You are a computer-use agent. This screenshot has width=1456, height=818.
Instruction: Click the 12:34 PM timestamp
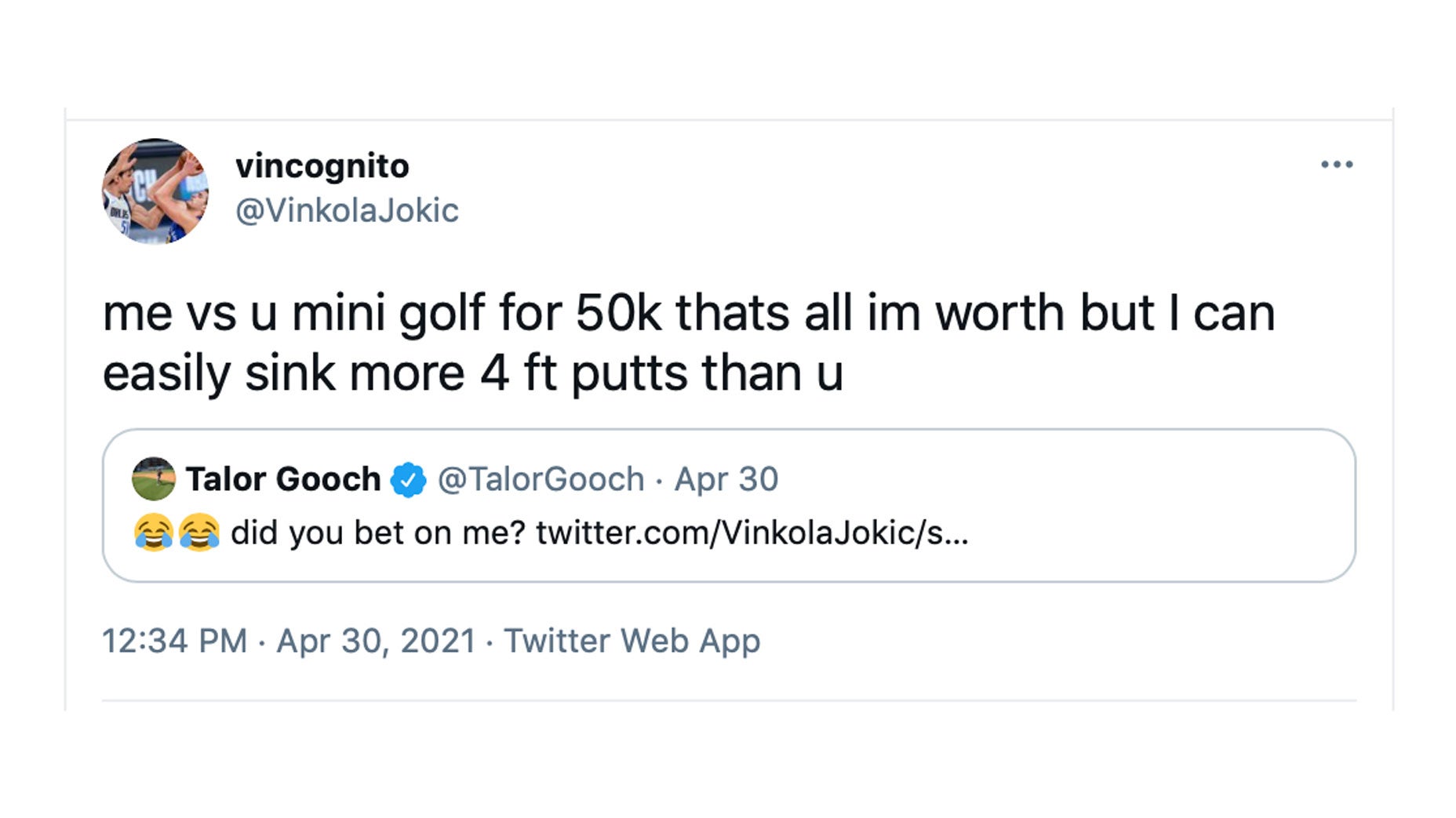(174, 641)
